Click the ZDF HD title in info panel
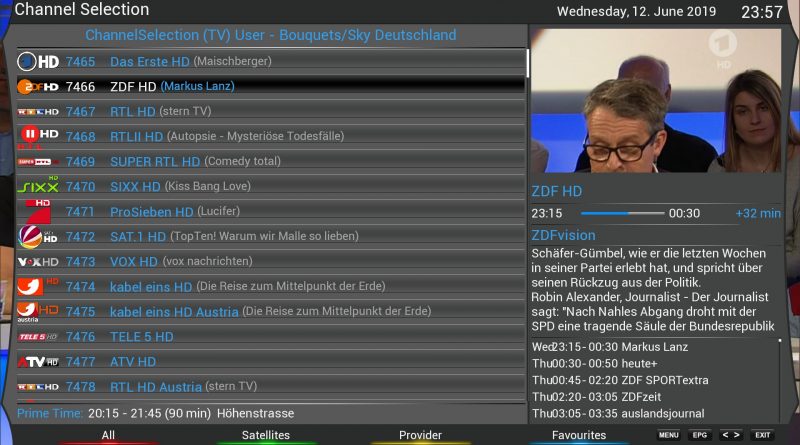Image resolution: width=800 pixels, height=445 pixels. (556, 191)
